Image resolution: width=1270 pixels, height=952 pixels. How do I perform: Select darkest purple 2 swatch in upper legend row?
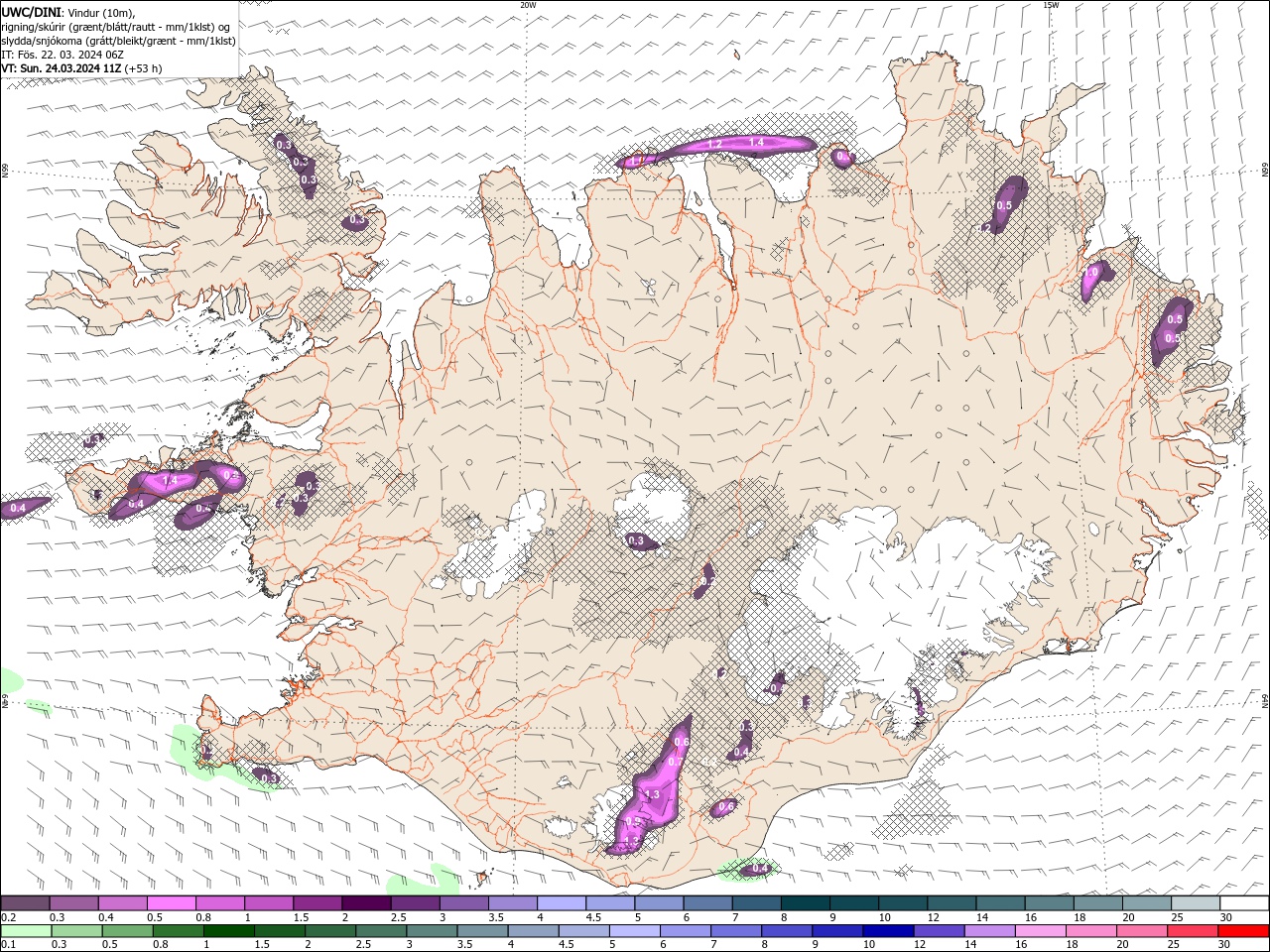tap(366, 903)
